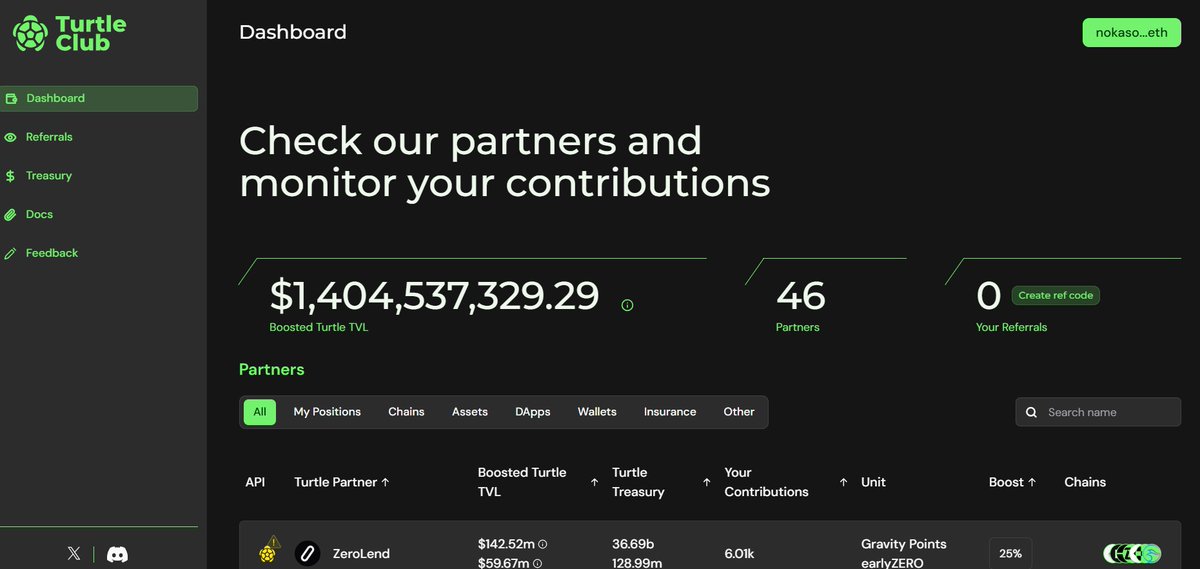Show the Insurance partner category
1200x569 pixels.
point(670,412)
